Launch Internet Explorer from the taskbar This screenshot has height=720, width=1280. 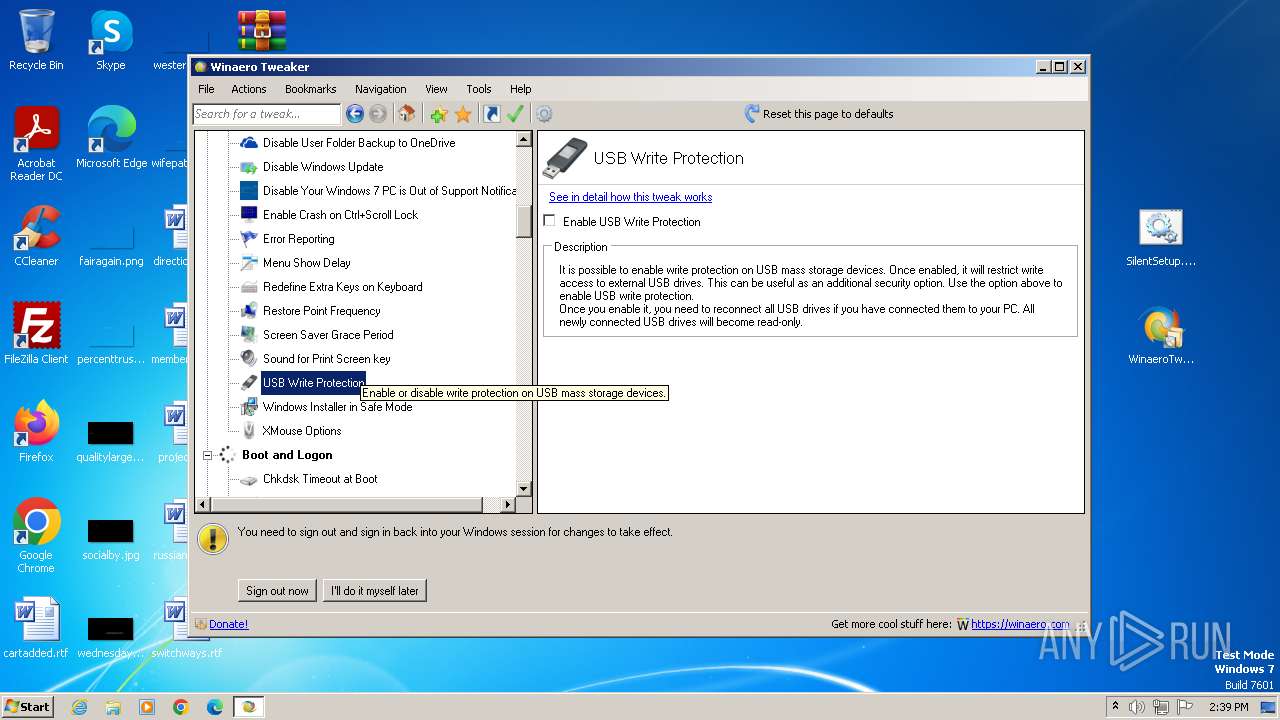pos(79,707)
